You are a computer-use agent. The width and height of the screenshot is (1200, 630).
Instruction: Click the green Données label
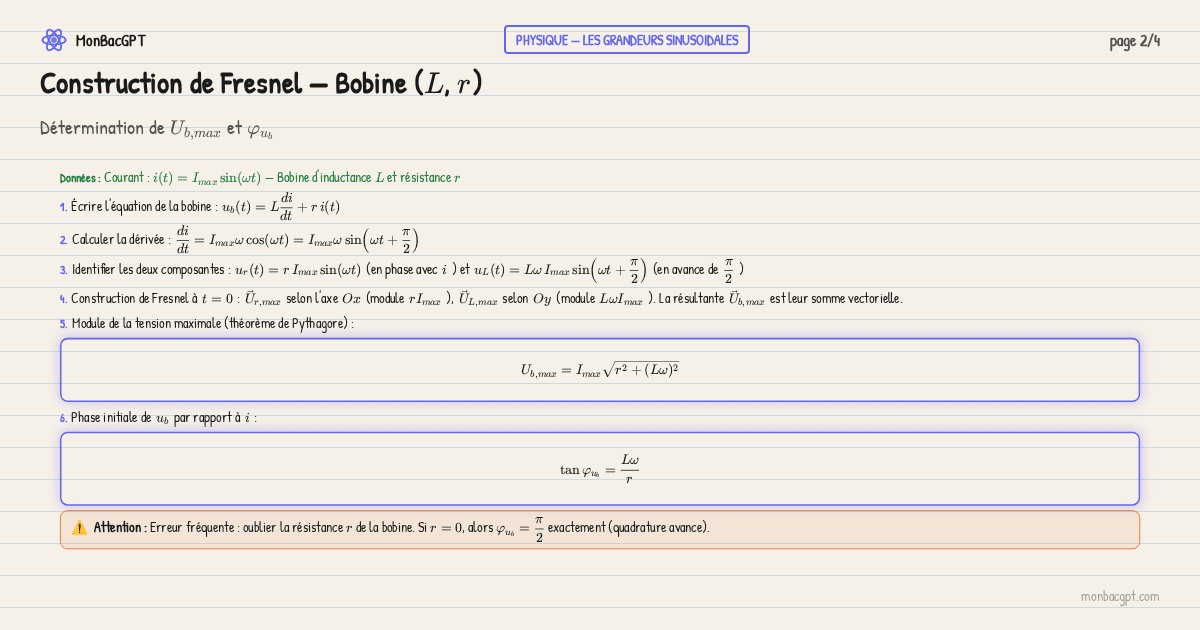pyautogui.click(x=79, y=178)
